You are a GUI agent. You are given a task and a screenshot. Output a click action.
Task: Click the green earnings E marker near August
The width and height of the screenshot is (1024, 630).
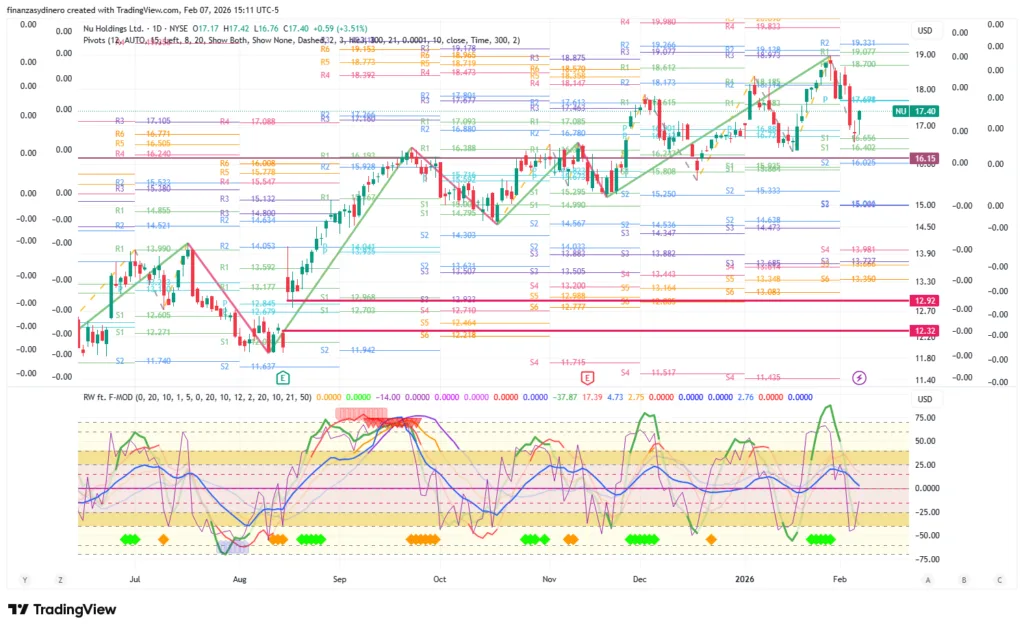[x=284, y=378]
